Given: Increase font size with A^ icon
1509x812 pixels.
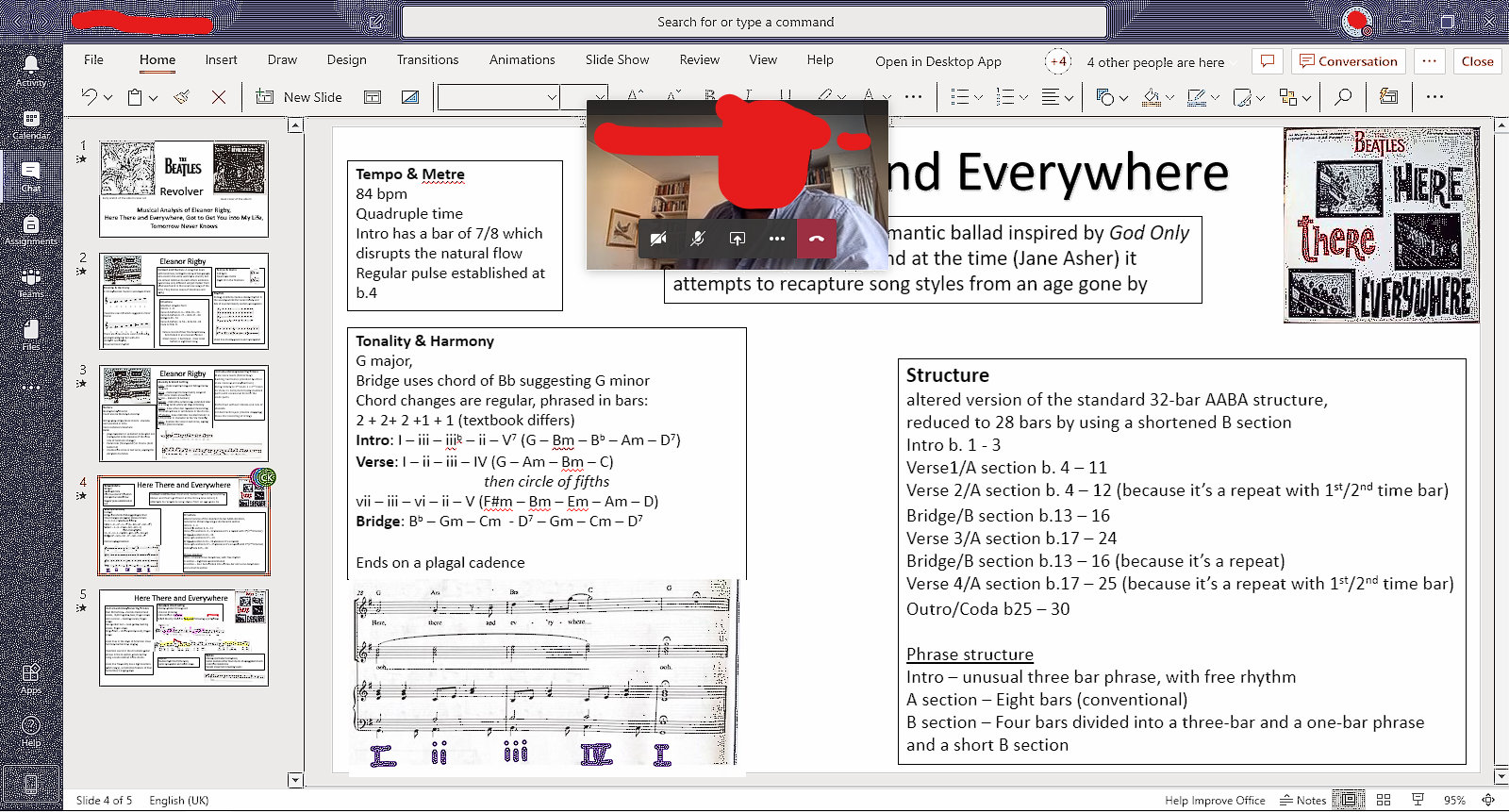Looking at the screenshot, I should (x=635, y=96).
